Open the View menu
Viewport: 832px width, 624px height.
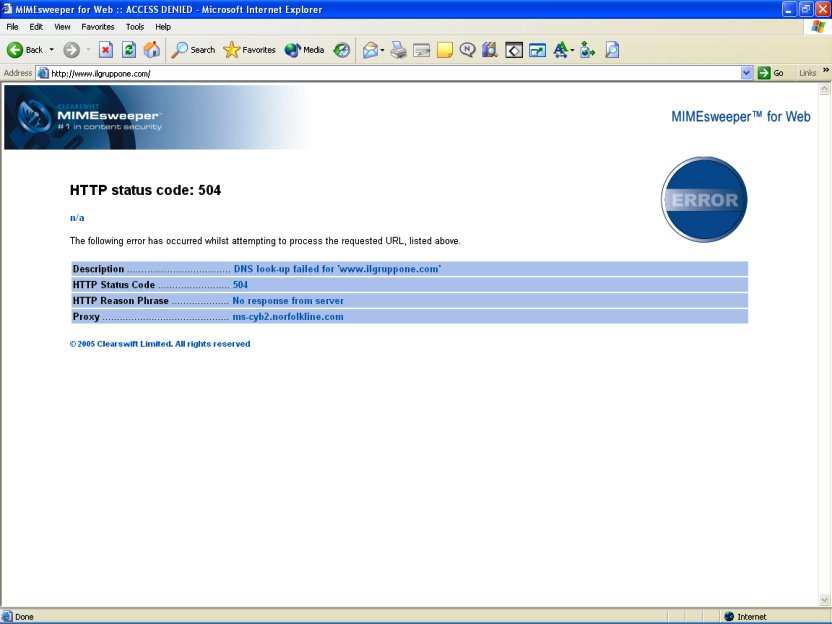click(62, 27)
